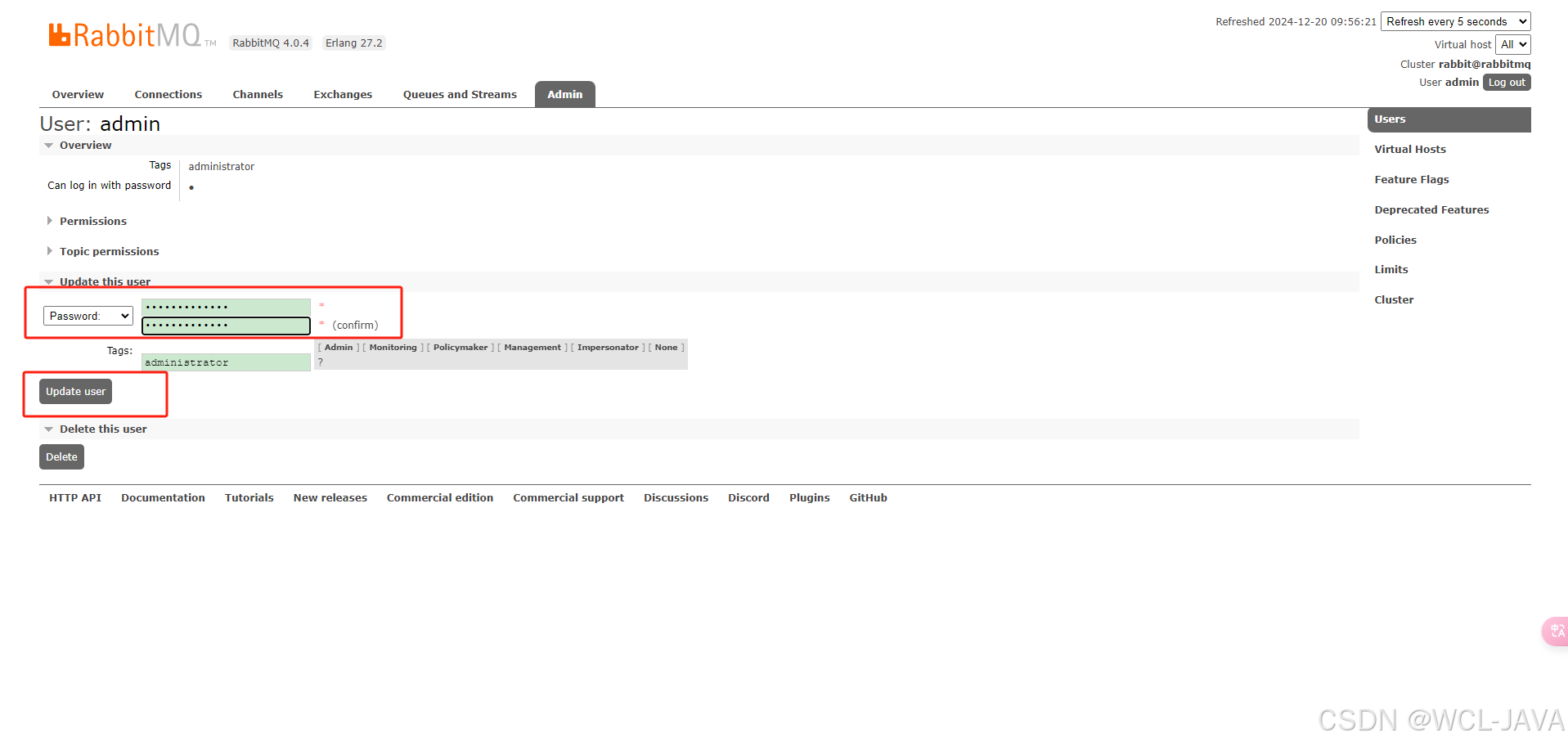Screen dimensions: 1568x746
Task: Open Limits in sidebar
Action: pyautogui.click(x=1391, y=270)
